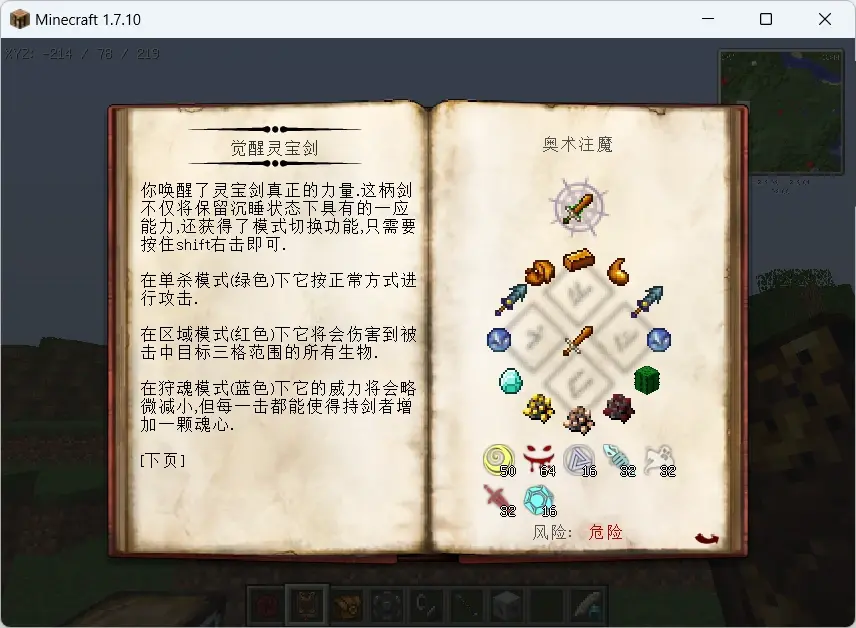Click the yellow spiral aspect showing 50
This screenshot has height=628, width=856.
498,459
